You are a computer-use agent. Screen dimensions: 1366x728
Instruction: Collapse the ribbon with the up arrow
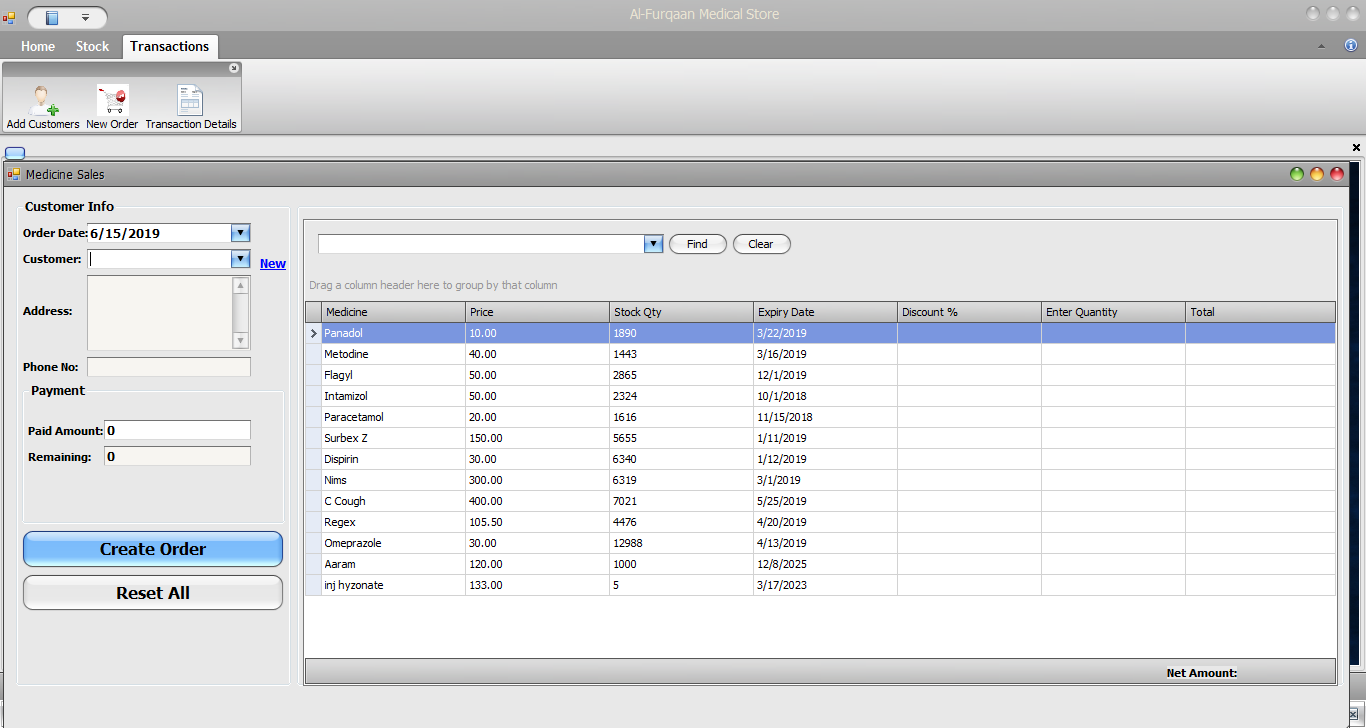click(1321, 46)
